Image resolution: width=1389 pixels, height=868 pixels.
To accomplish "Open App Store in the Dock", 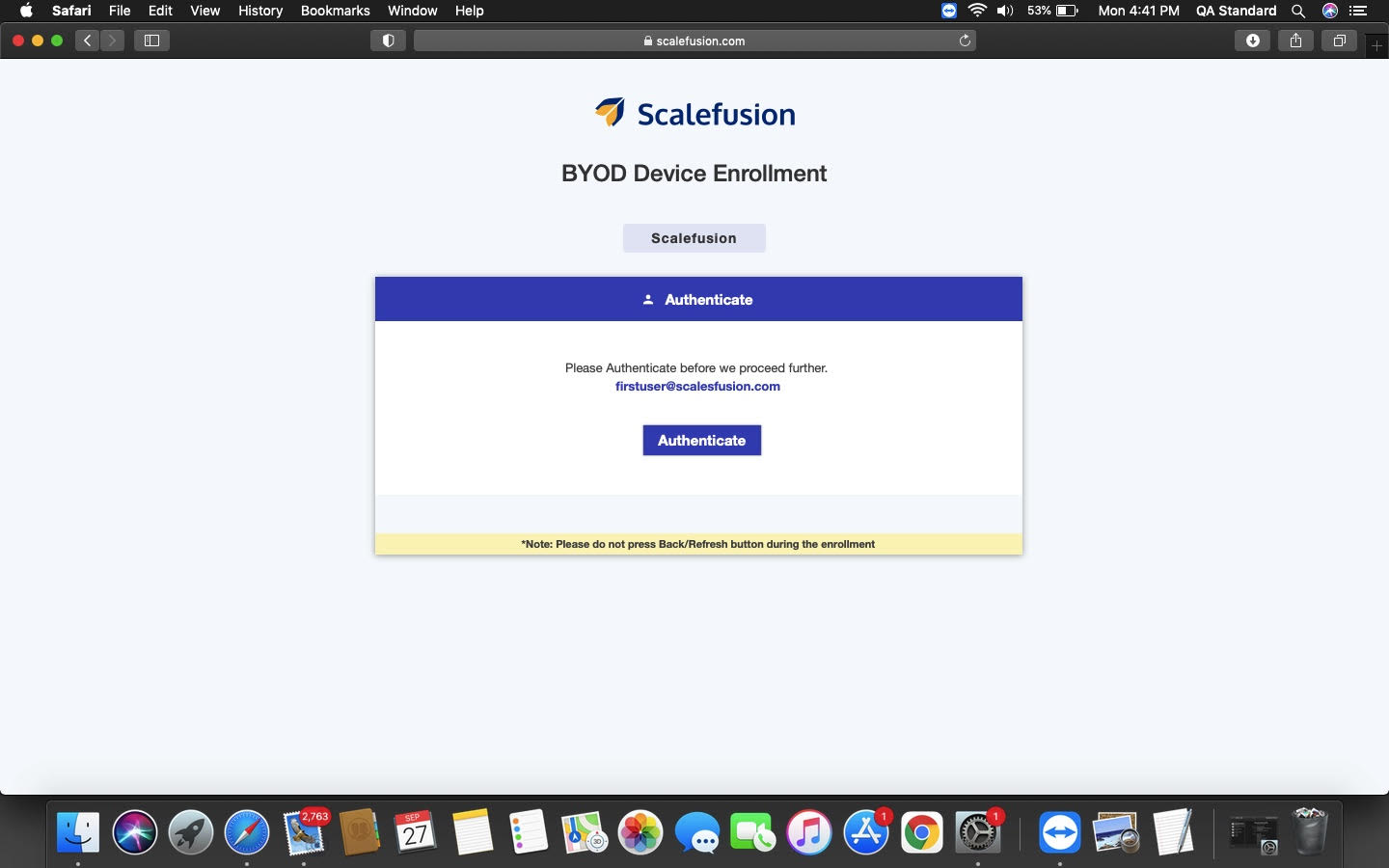I will click(x=866, y=832).
